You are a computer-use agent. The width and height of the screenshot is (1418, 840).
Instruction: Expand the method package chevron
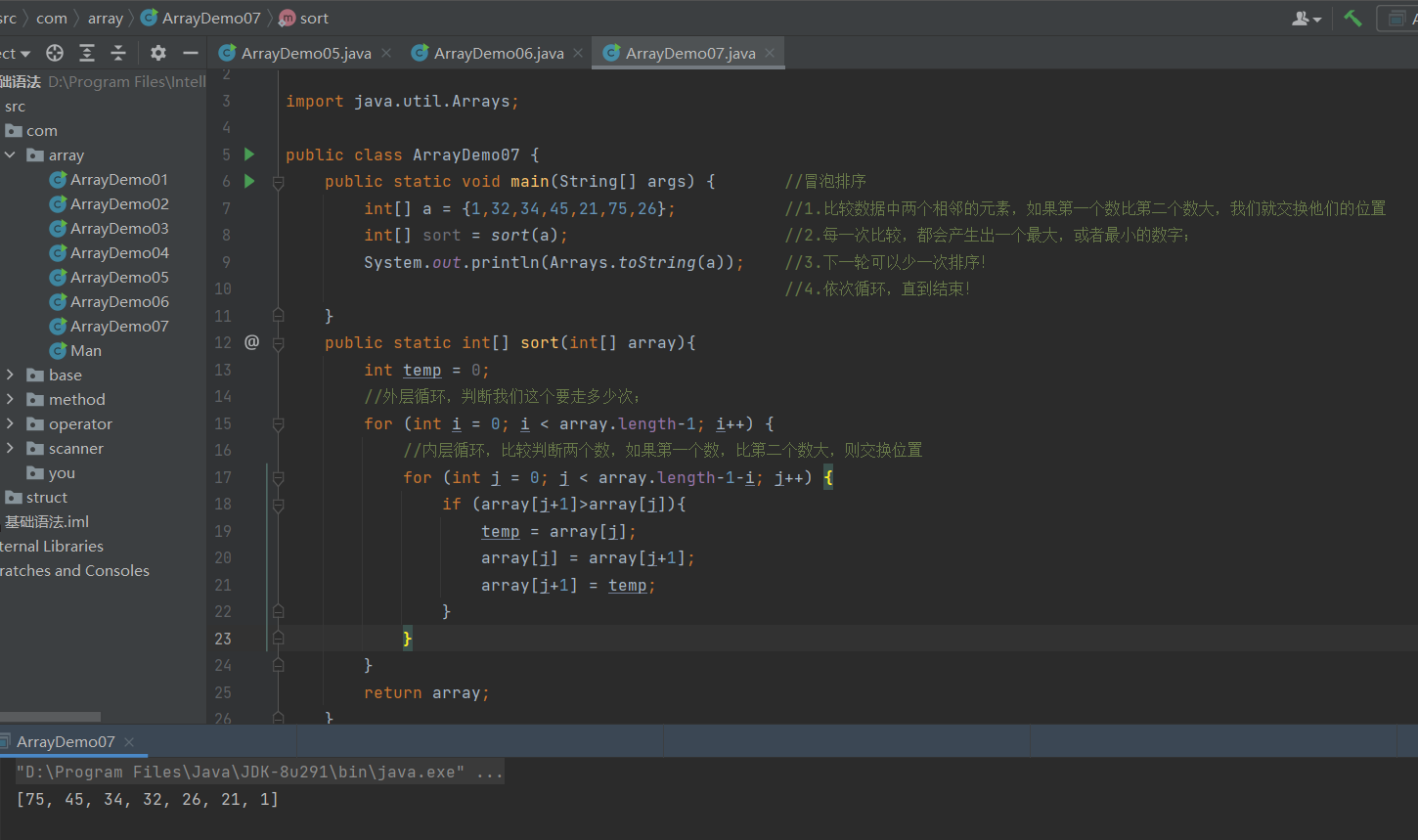point(10,399)
